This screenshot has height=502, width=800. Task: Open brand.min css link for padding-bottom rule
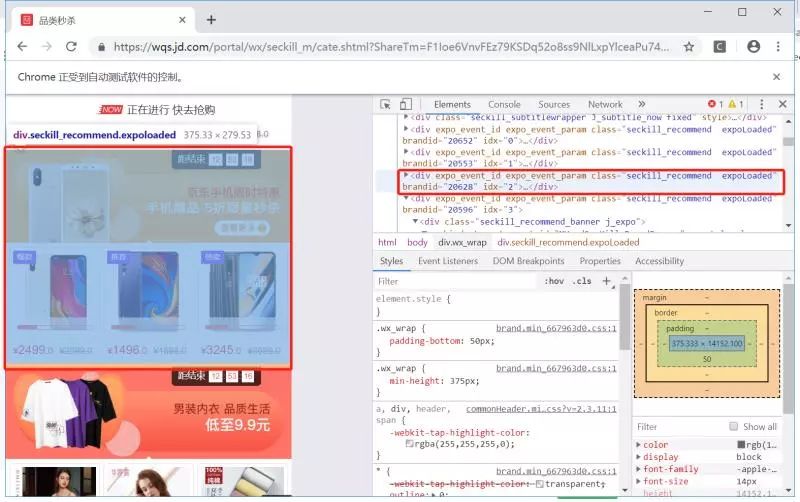(x=556, y=328)
